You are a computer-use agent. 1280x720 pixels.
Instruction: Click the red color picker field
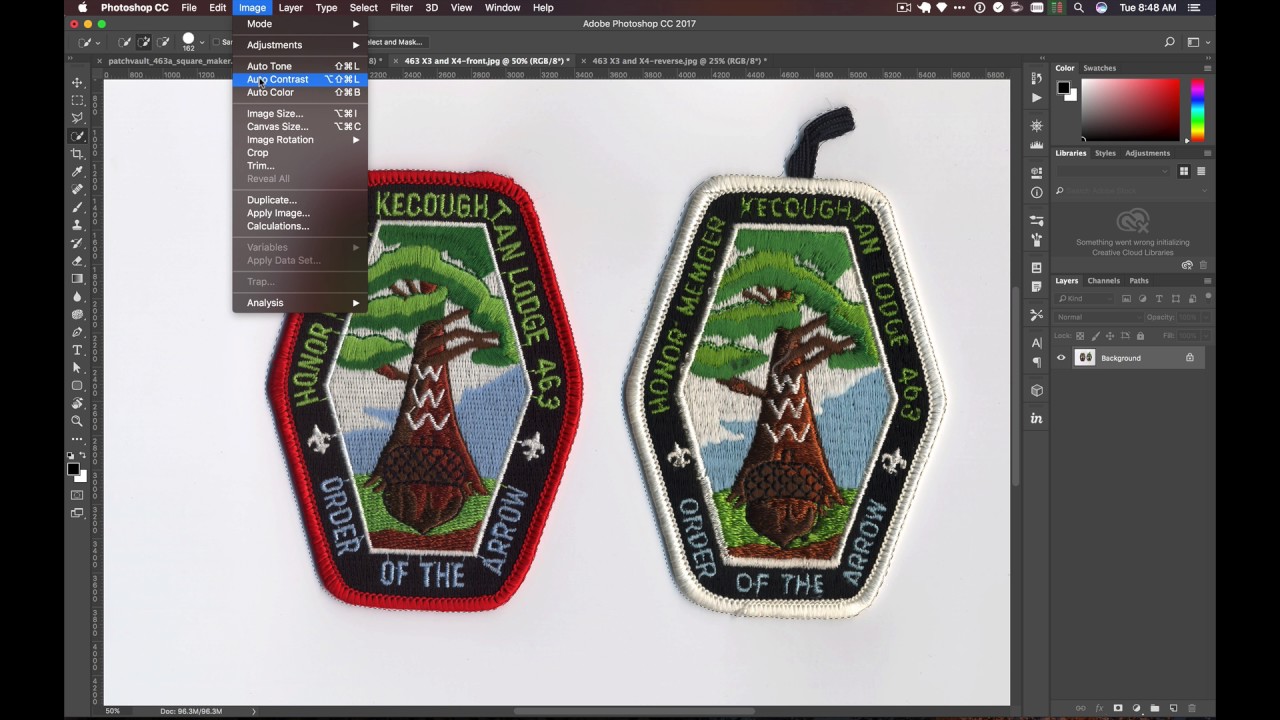click(x=1131, y=110)
